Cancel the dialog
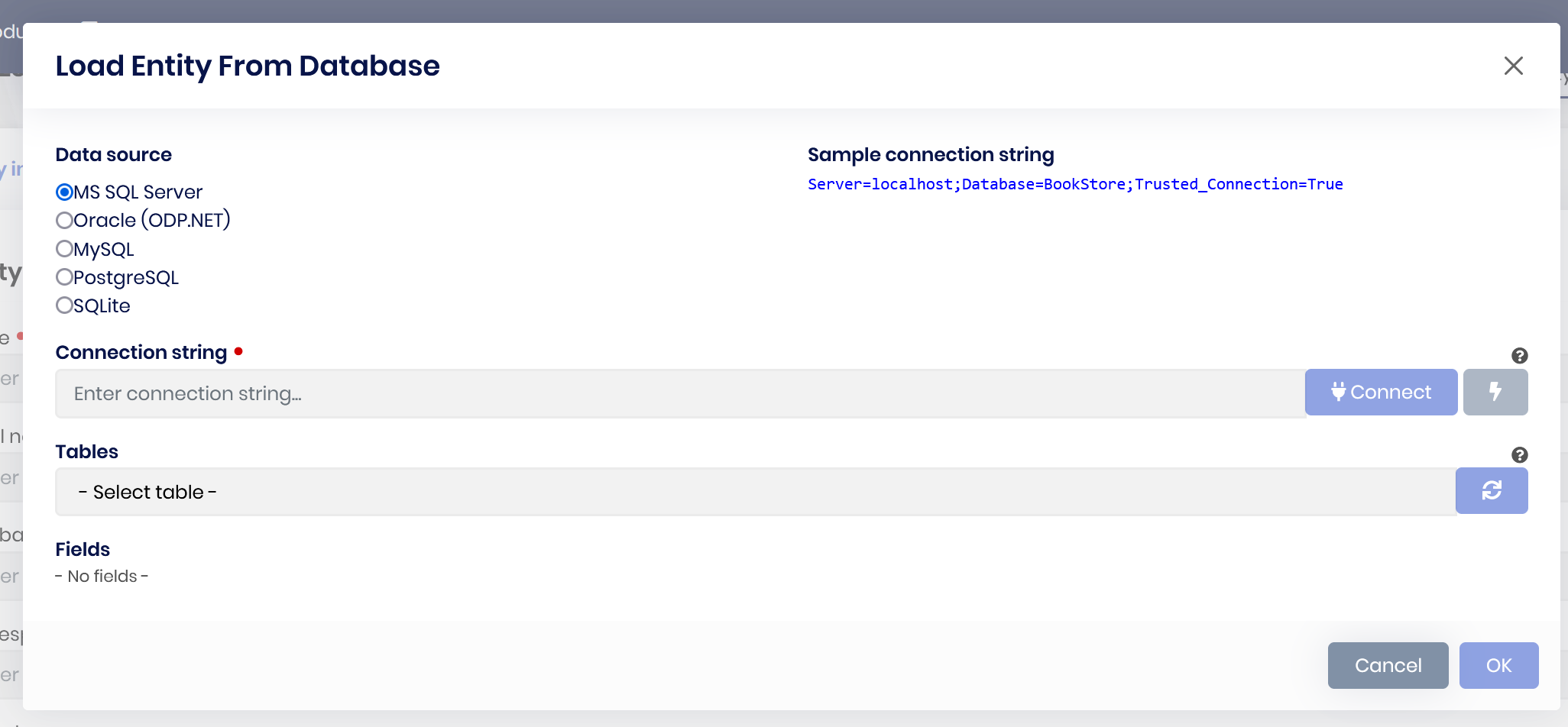The width and height of the screenshot is (1568, 727). click(1388, 665)
